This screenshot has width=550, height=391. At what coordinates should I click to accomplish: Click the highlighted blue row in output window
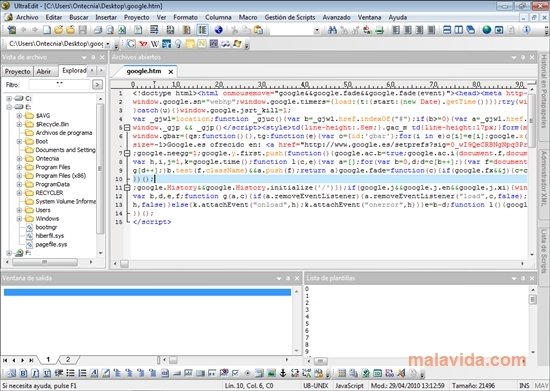coord(147,292)
